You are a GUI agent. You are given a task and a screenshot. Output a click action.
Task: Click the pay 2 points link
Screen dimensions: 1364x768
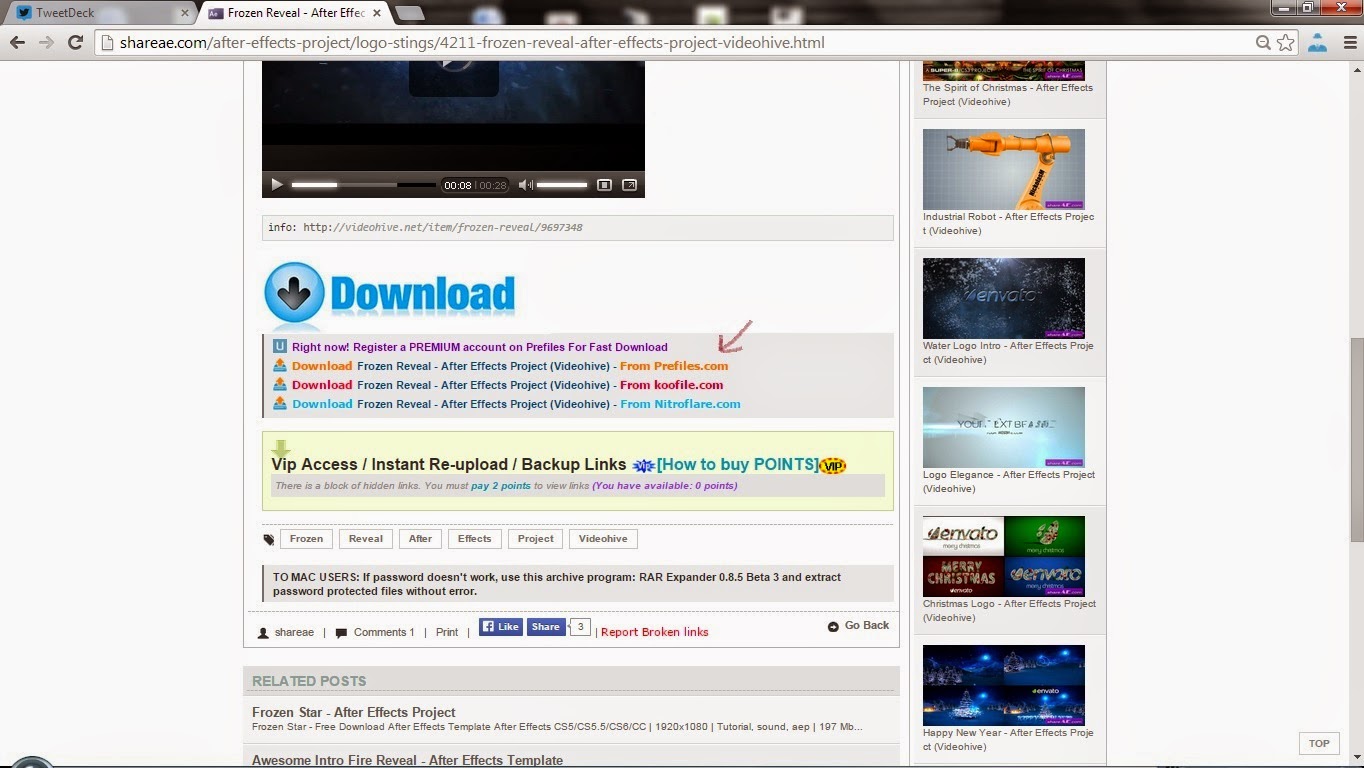click(x=501, y=486)
